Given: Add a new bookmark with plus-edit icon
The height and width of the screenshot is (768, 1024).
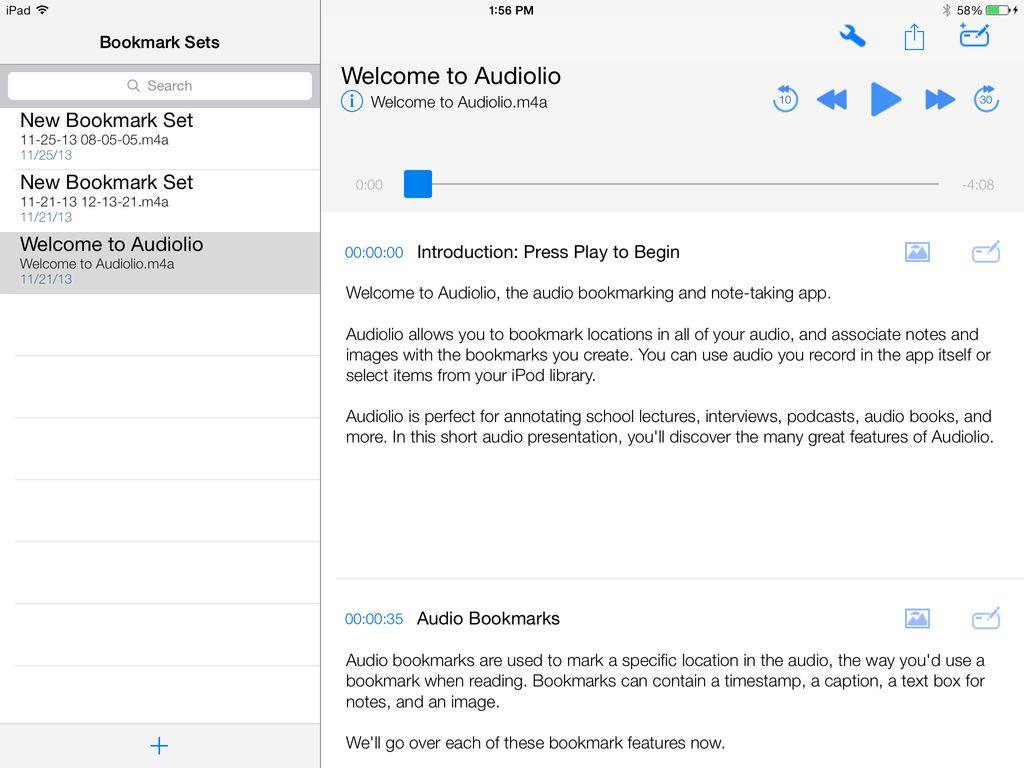Looking at the screenshot, I should tap(974, 35).
